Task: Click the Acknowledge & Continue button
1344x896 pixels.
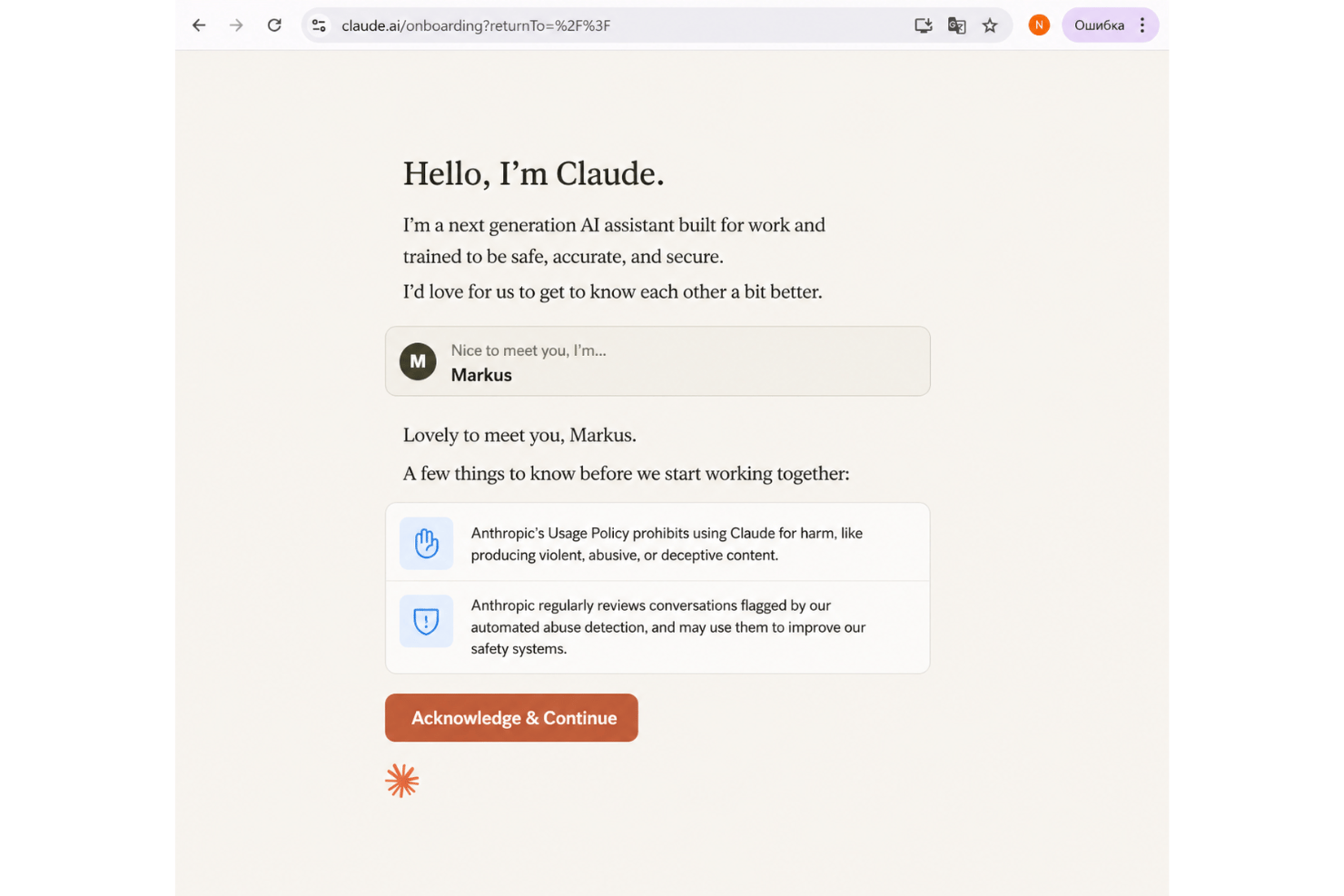Action: 511,718
